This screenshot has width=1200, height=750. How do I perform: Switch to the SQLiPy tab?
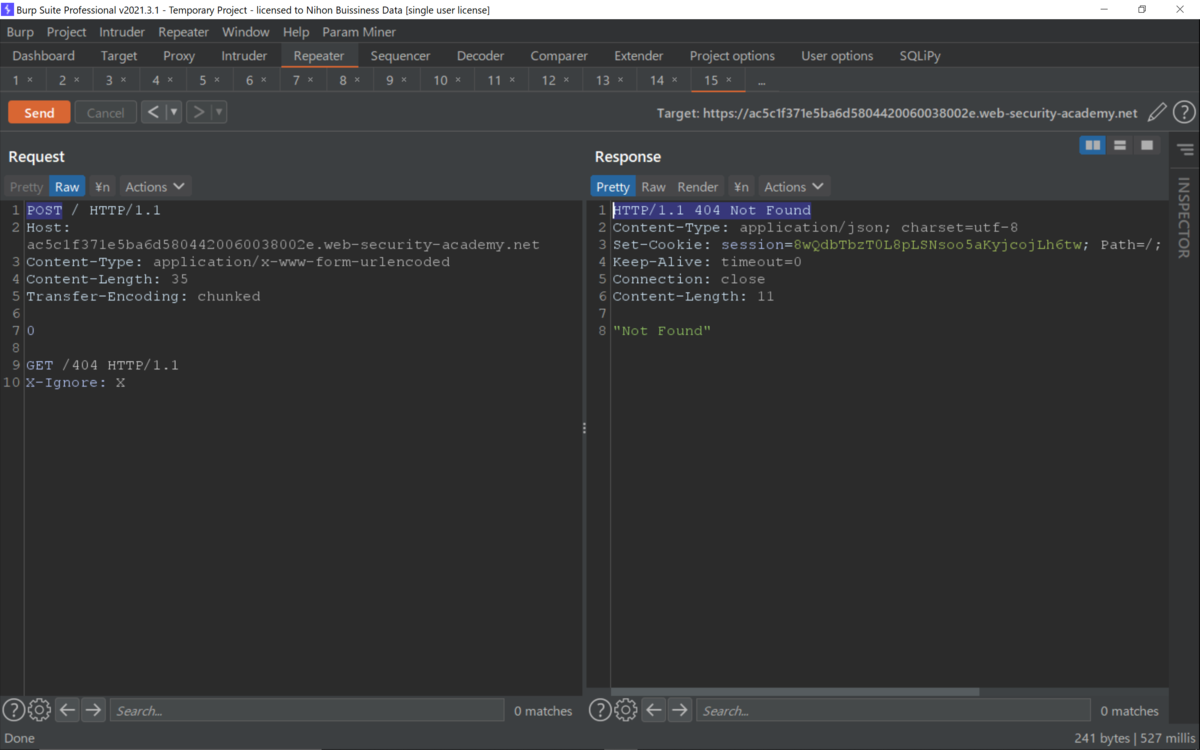(x=920, y=56)
